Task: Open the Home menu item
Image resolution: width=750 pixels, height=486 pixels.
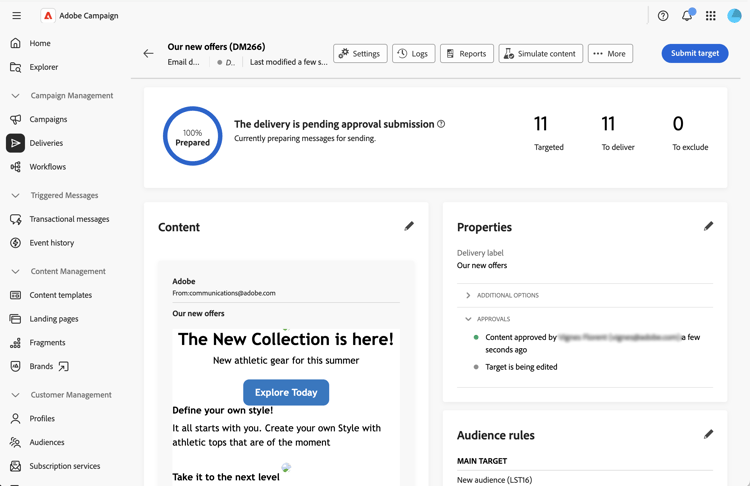Action: 40,43
